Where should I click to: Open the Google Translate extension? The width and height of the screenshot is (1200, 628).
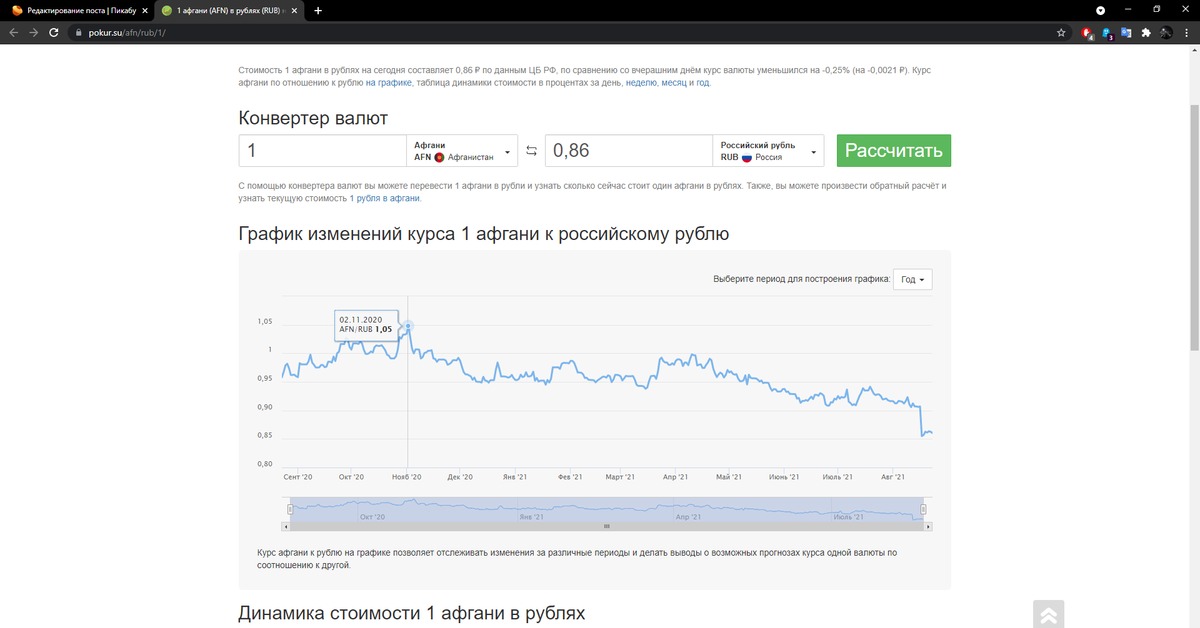1126,32
